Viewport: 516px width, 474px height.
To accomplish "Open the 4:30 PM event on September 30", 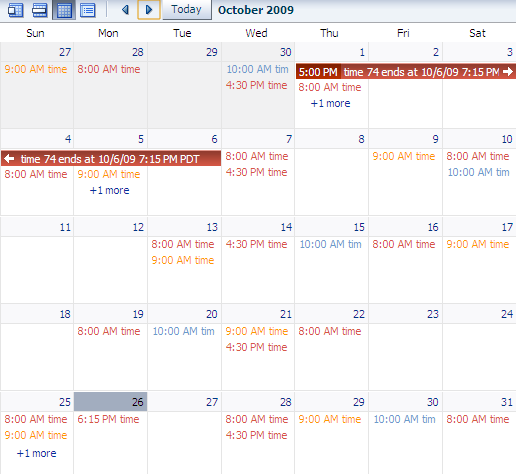I will (x=256, y=85).
